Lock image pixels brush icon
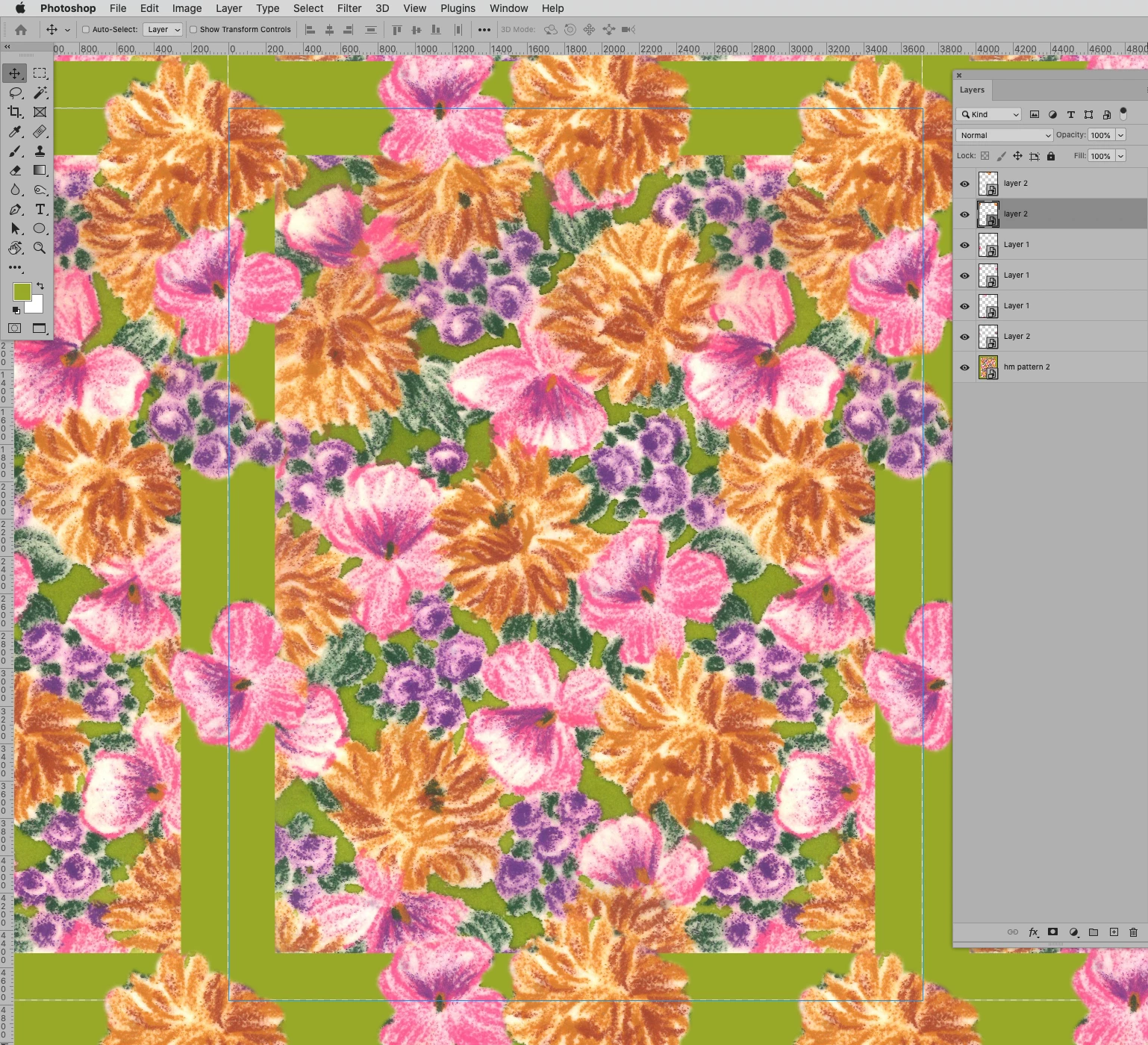 1002,156
